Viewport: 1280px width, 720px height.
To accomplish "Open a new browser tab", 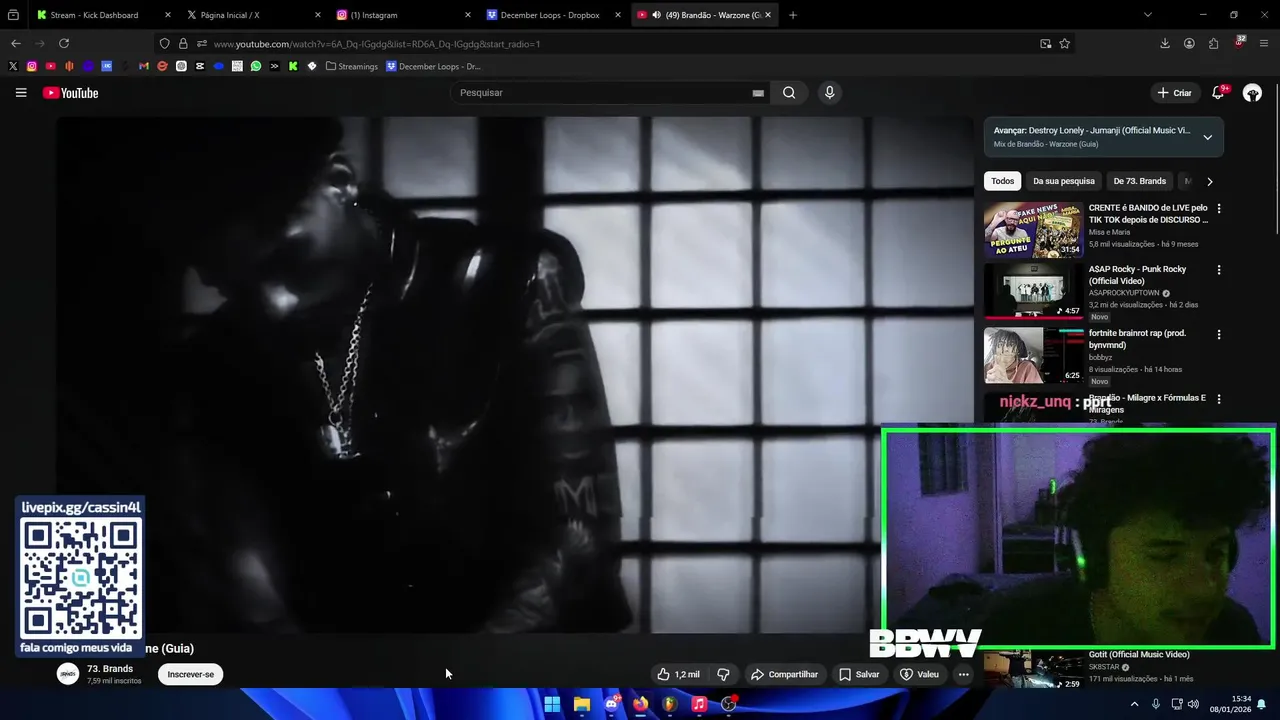I will click(x=793, y=15).
